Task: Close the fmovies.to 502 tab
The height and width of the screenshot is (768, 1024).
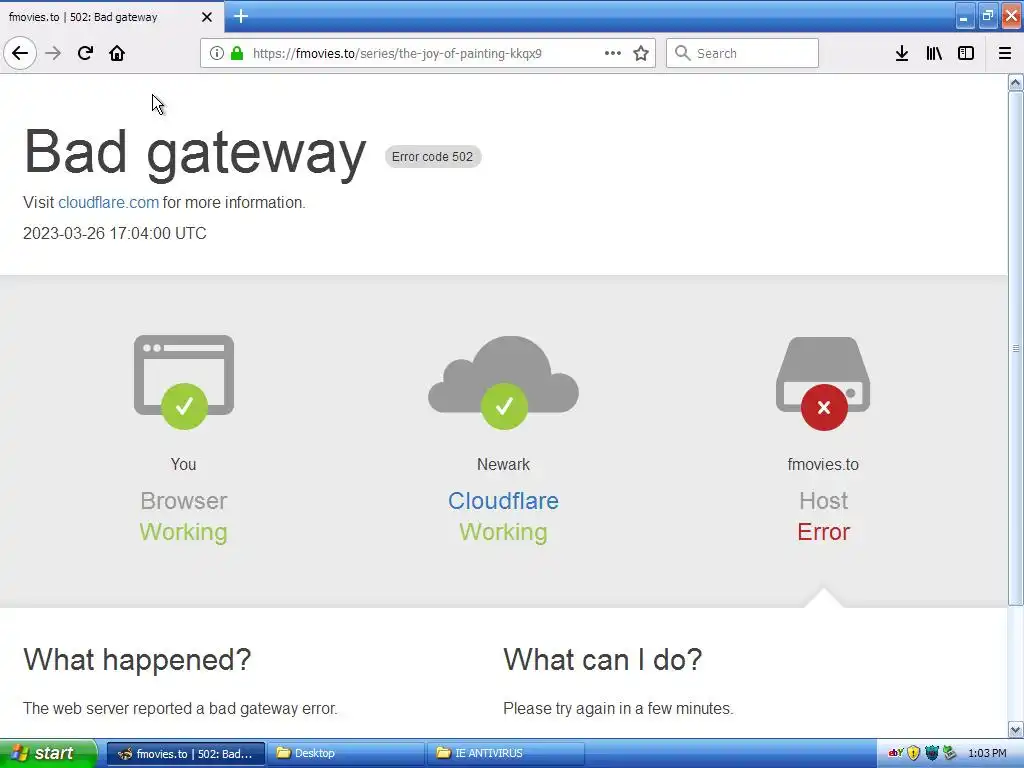Action: point(206,17)
